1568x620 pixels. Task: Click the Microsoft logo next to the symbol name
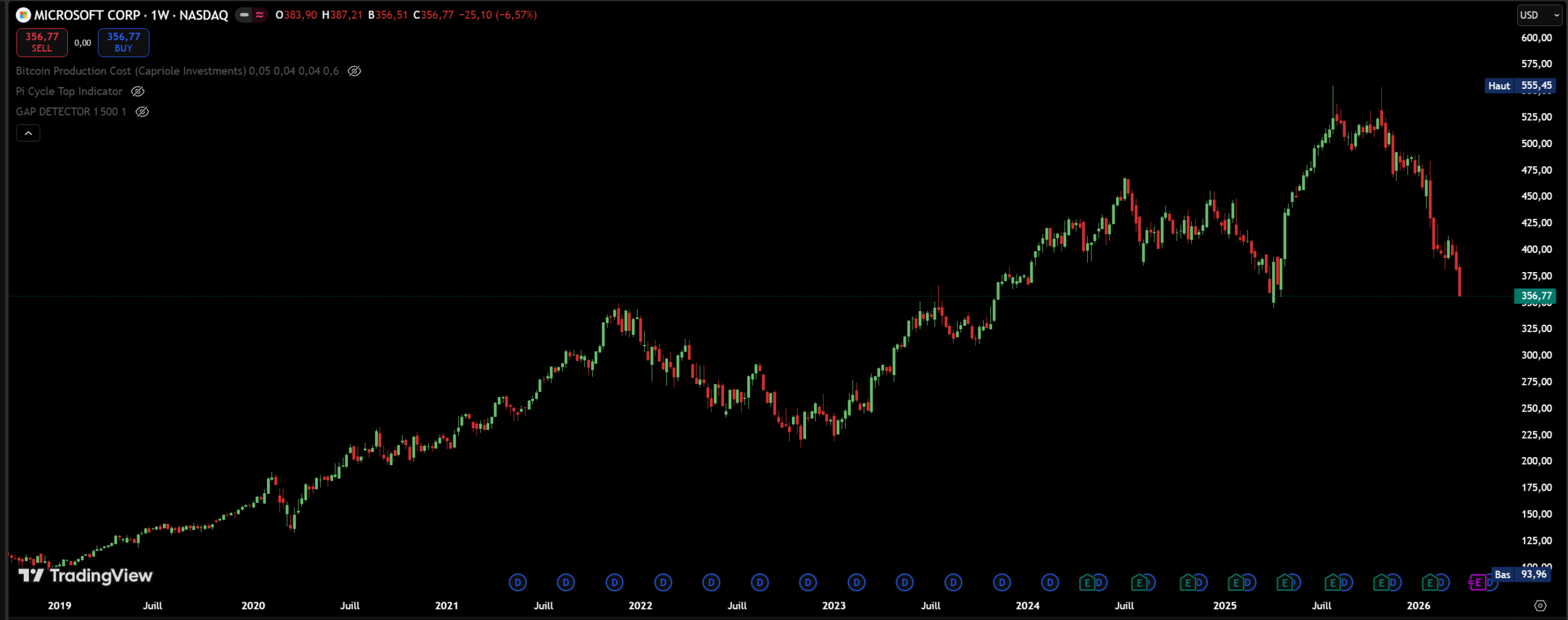click(23, 15)
